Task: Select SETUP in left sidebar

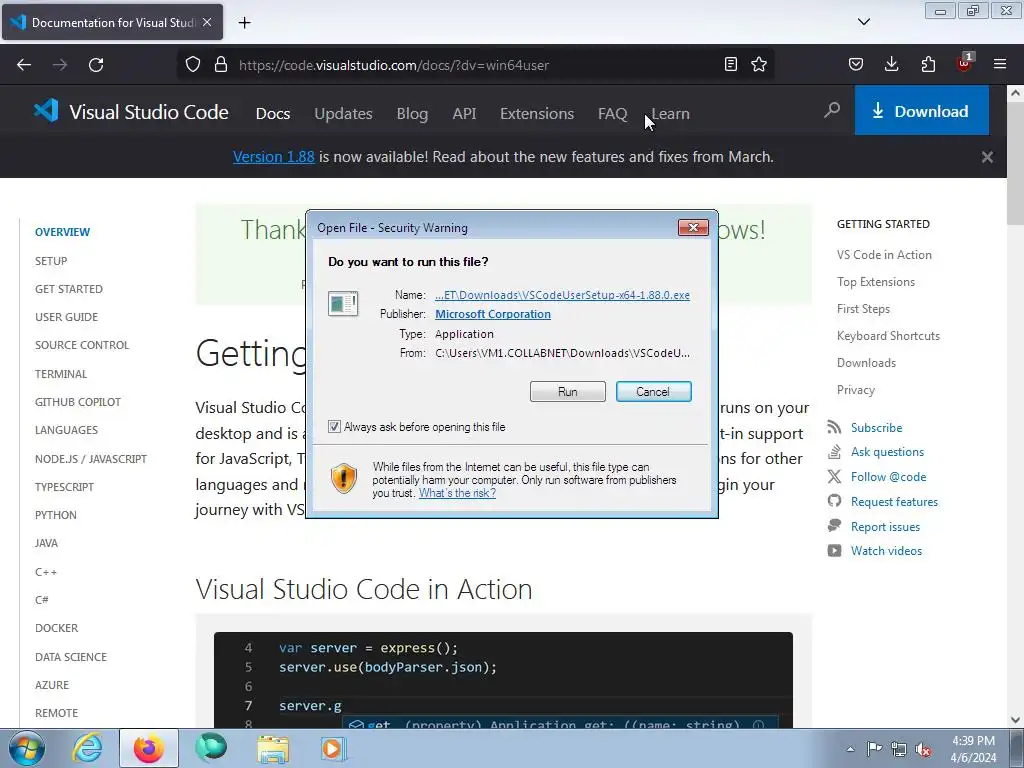Action: (x=51, y=261)
